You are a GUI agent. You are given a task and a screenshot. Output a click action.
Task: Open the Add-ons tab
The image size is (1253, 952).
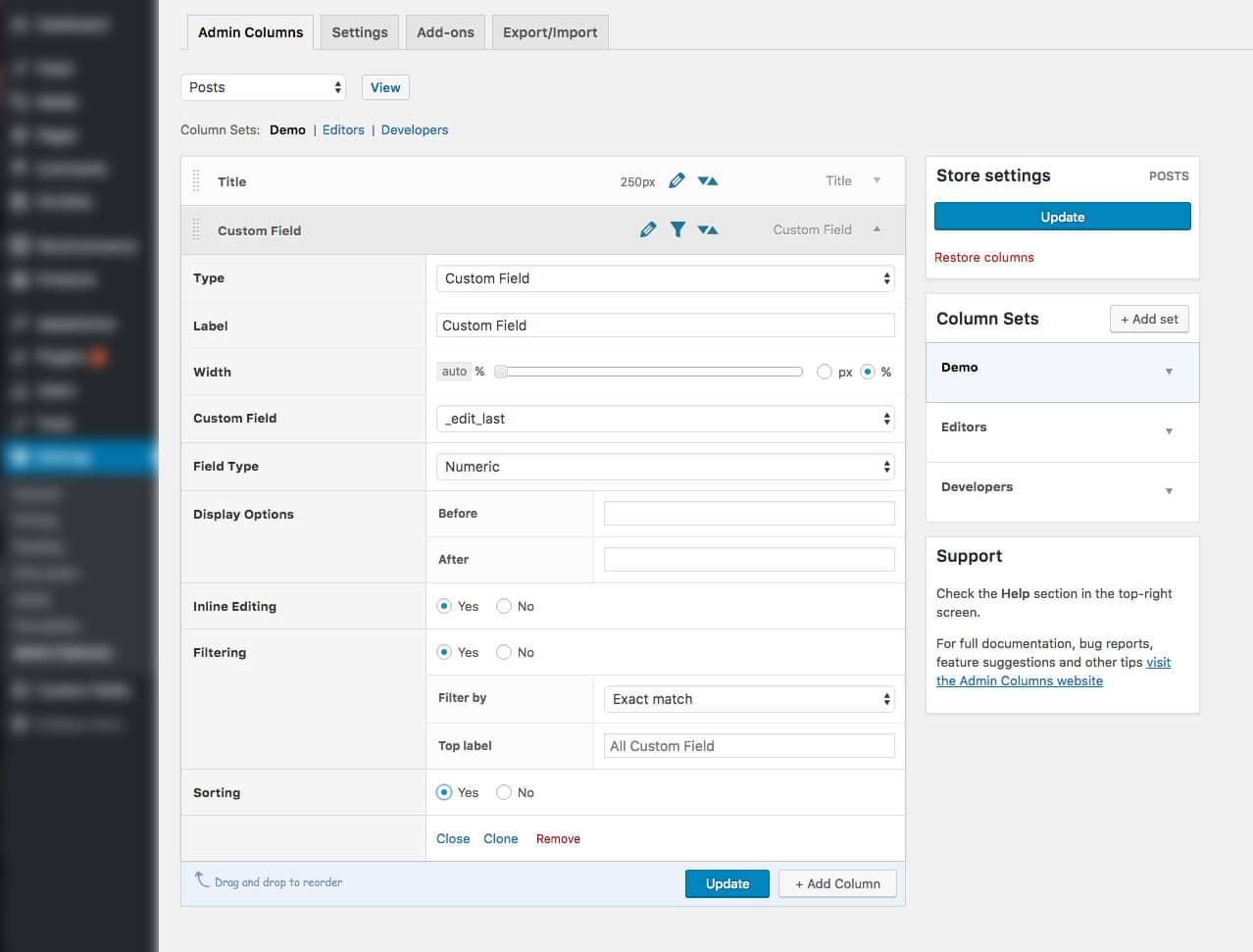pos(445,31)
